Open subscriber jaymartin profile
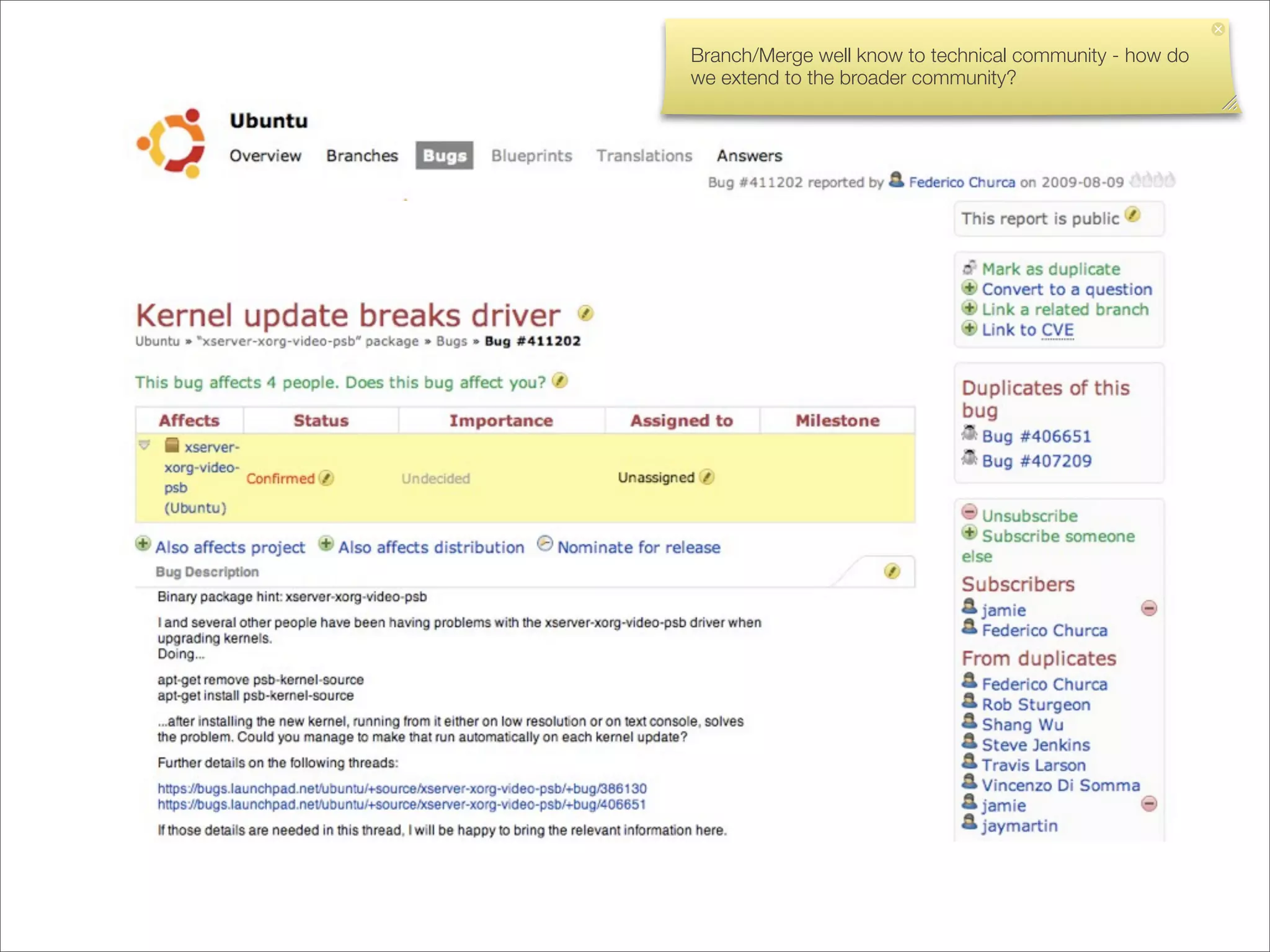This screenshot has height=952, width=1270. click(x=1019, y=826)
